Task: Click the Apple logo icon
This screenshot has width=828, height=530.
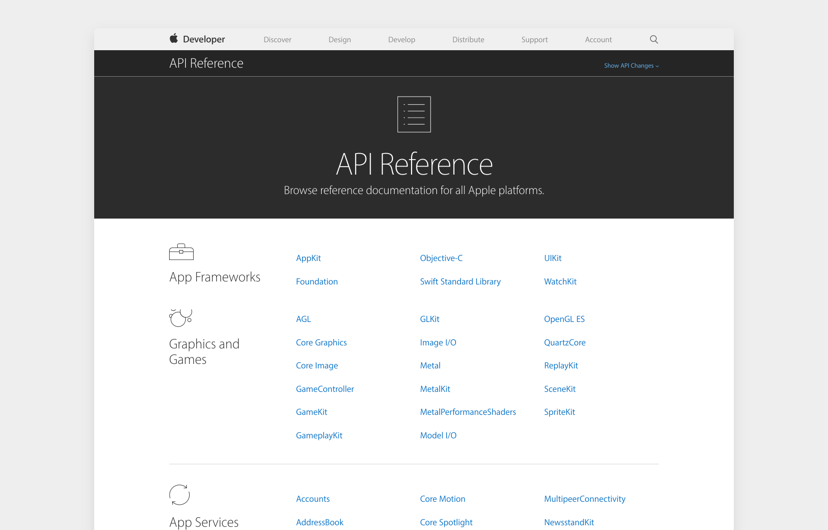Action: tap(173, 38)
